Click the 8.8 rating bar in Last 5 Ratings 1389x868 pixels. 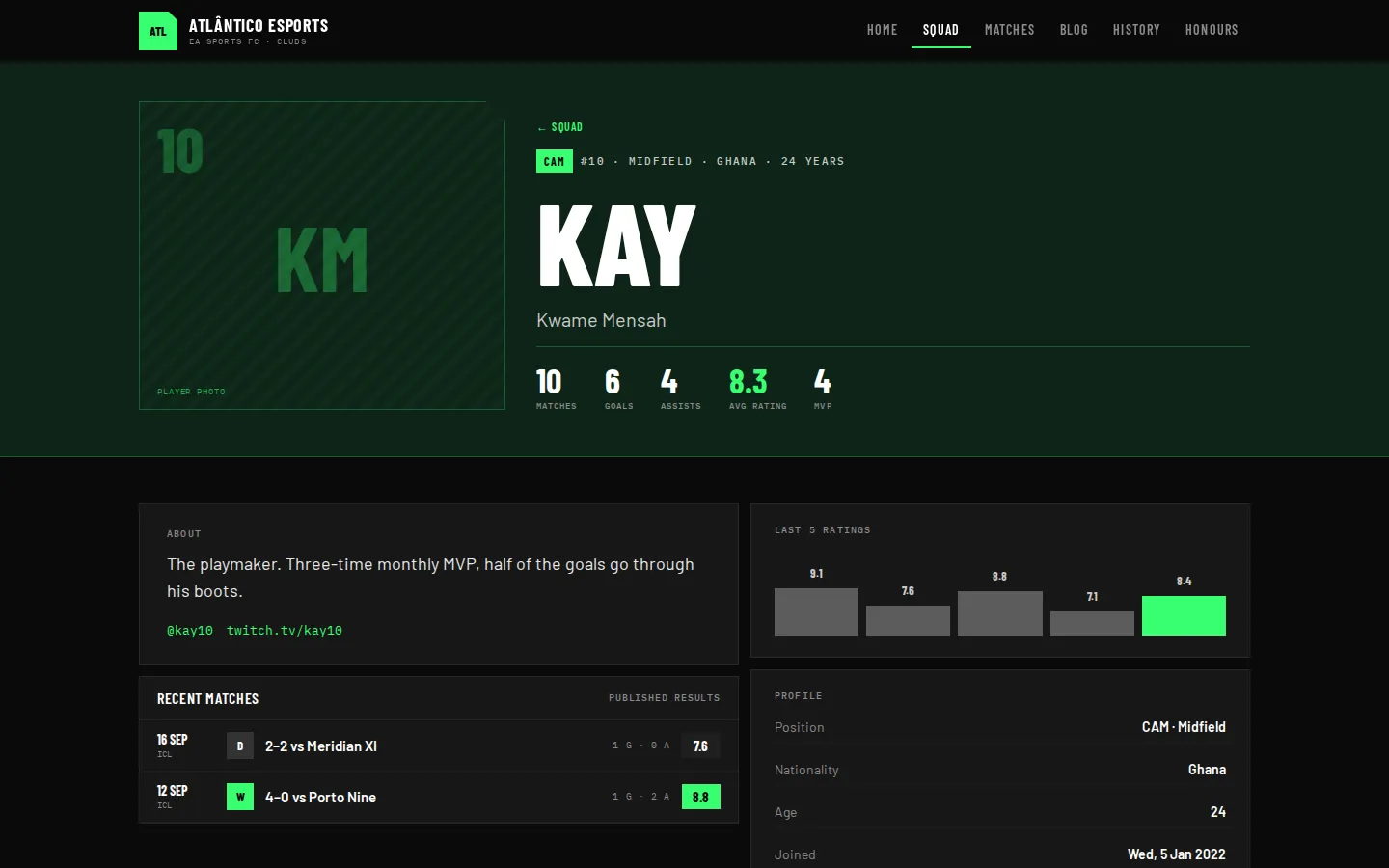pos(999,613)
